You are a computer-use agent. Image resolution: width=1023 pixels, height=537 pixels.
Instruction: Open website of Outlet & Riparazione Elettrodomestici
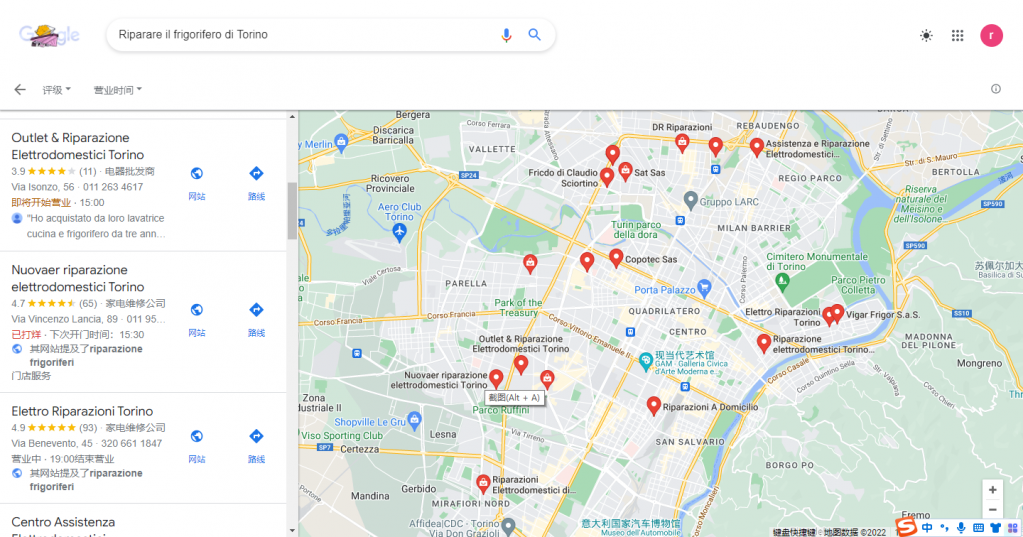coord(196,182)
